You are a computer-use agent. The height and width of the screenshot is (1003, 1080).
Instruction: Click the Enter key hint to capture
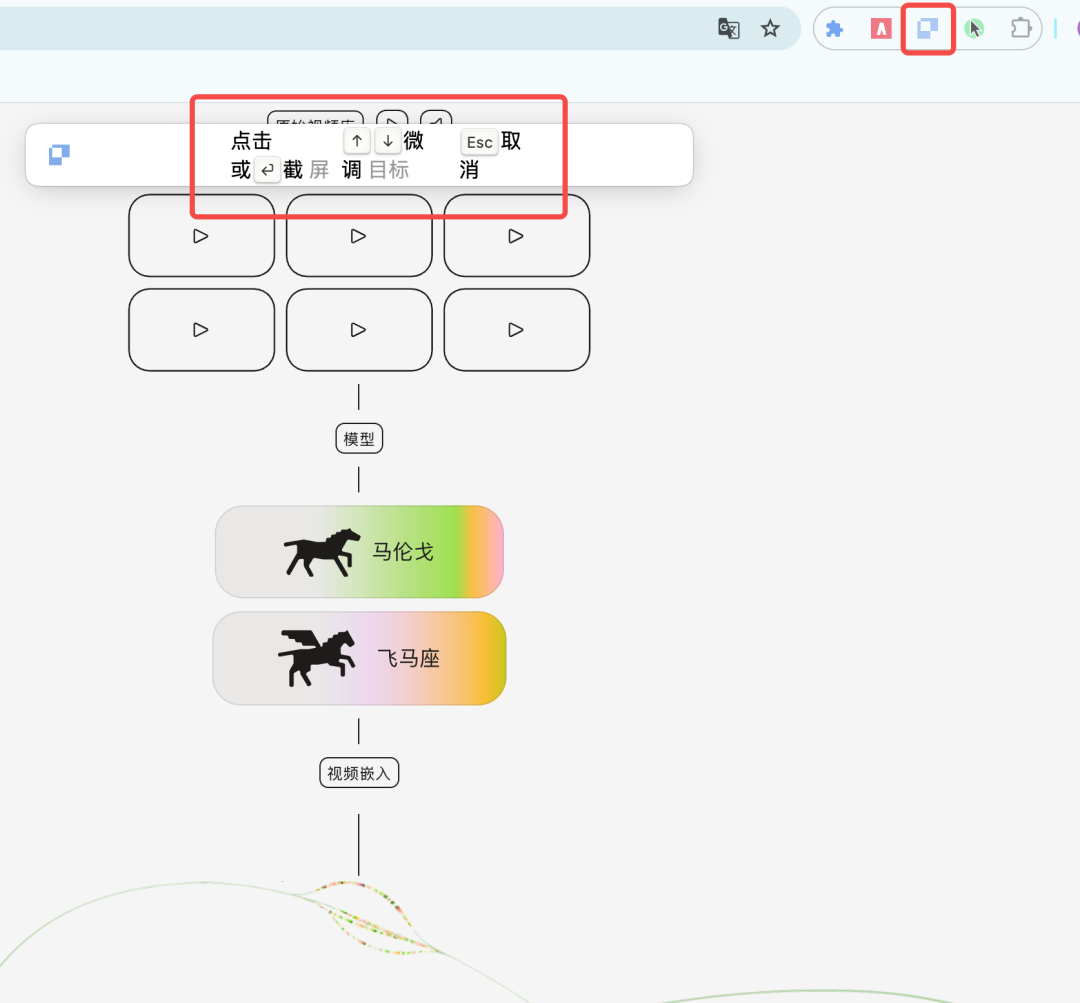coord(267,170)
